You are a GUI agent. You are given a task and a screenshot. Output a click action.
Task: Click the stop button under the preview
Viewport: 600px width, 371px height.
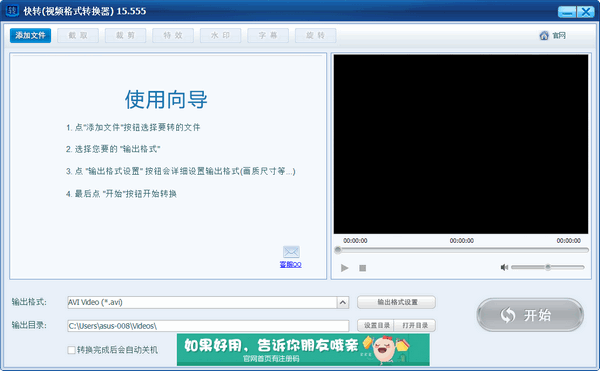coord(362,268)
